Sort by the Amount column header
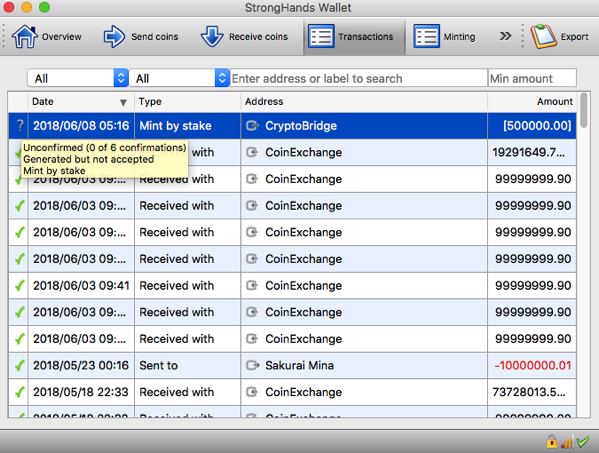599x453 pixels. coord(532,102)
